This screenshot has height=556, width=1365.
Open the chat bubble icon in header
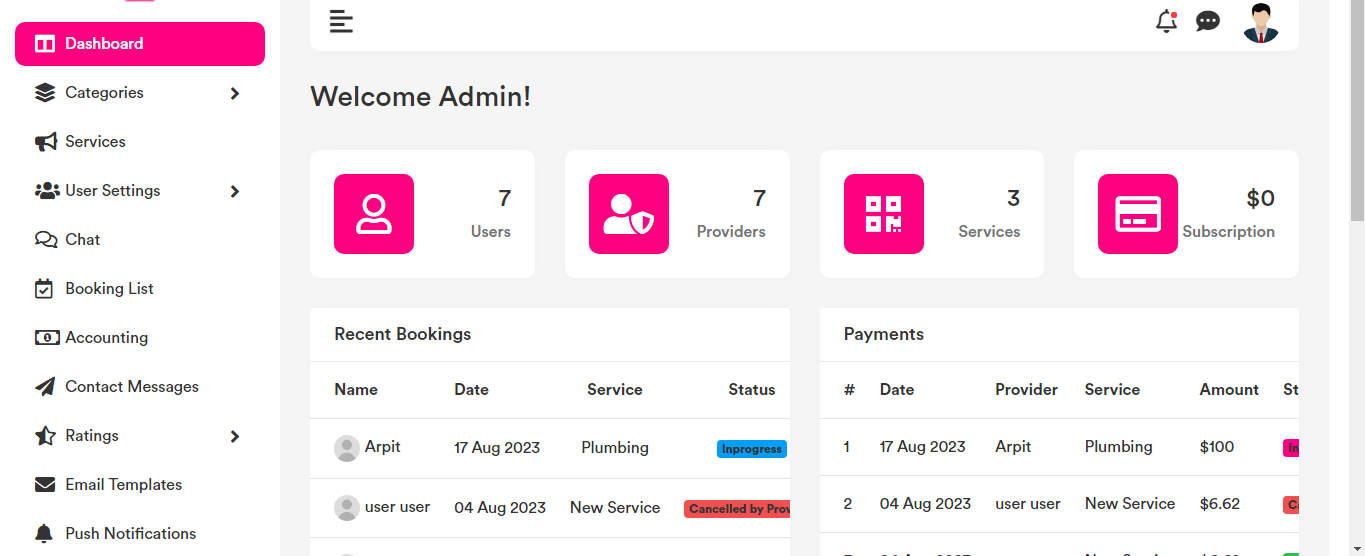tap(1208, 21)
